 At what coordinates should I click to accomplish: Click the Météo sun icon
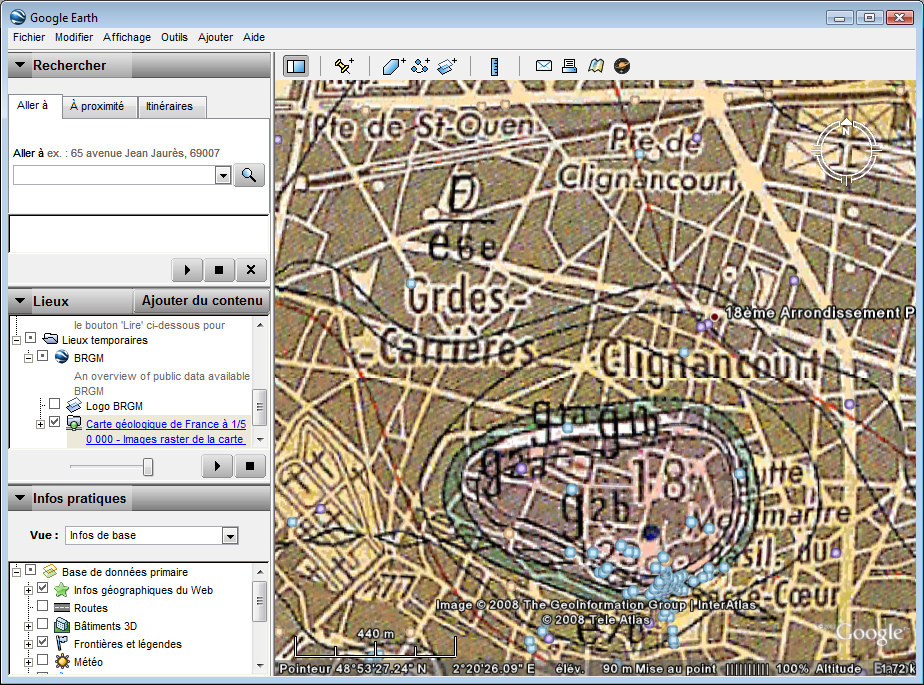tap(62, 661)
